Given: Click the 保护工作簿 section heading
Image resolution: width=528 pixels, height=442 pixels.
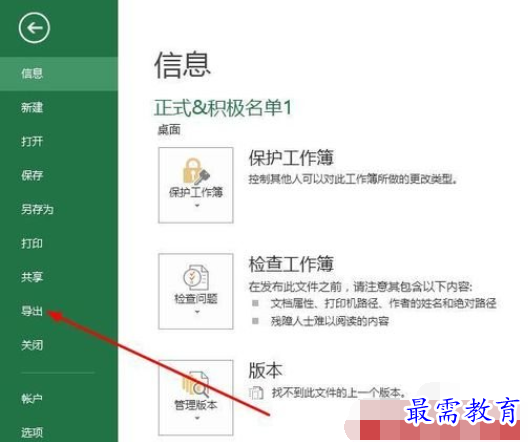Looking at the screenshot, I should pyautogui.click(x=291, y=158).
